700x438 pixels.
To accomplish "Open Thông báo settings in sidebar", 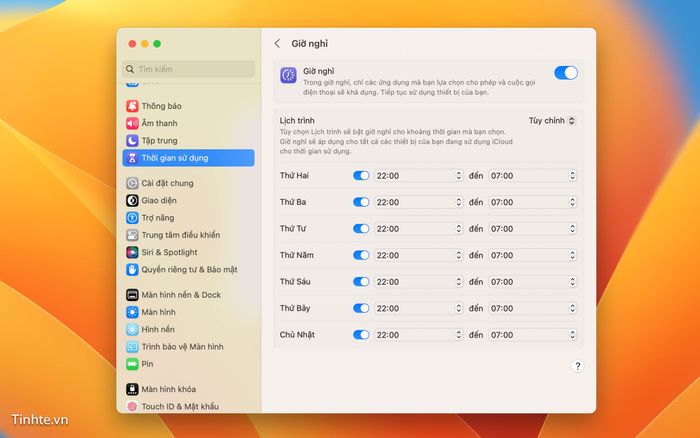I will [188, 106].
